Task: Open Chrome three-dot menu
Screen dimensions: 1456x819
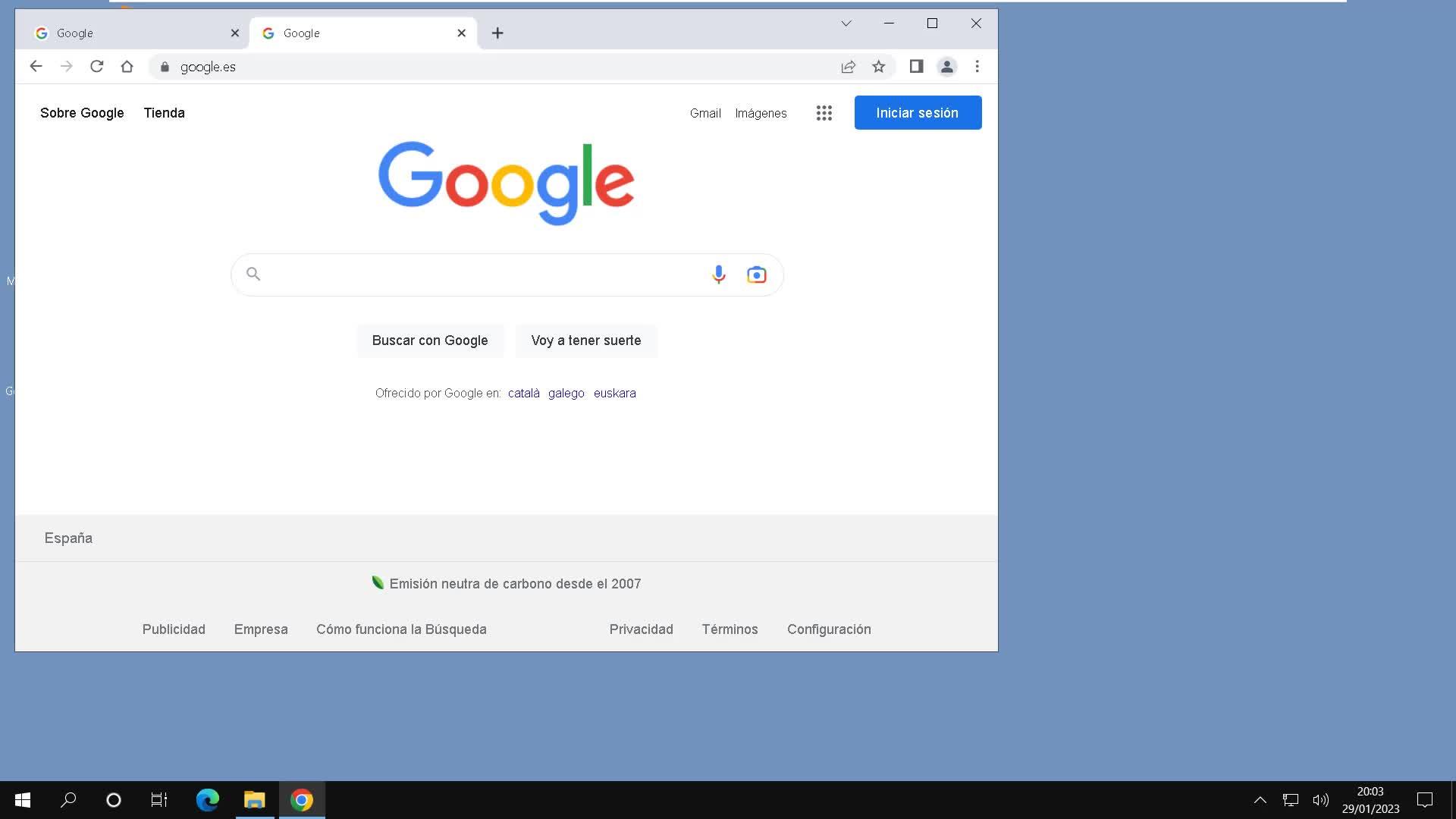Action: tap(977, 67)
